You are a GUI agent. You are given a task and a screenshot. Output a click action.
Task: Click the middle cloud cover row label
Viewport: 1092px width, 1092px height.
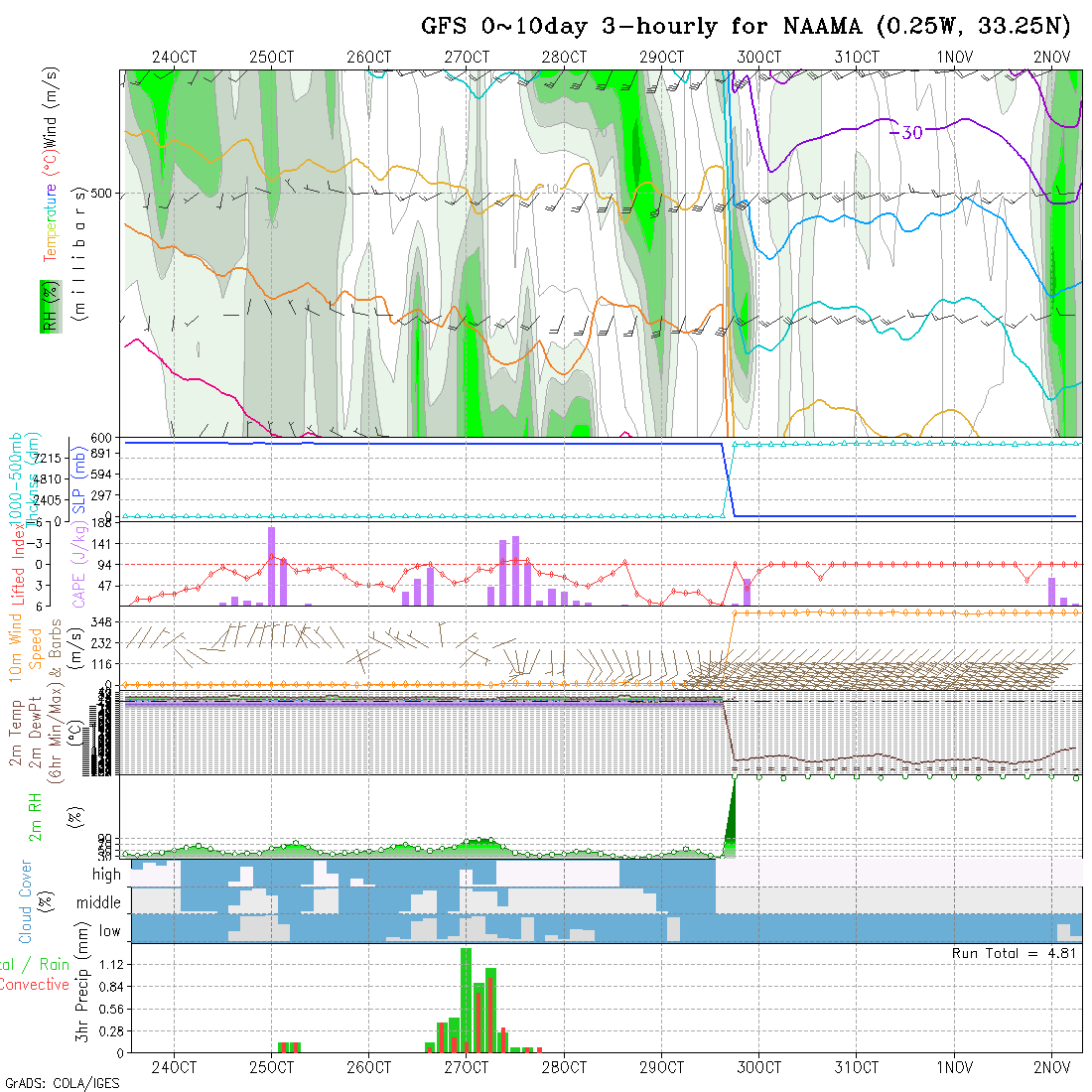tap(98, 903)
